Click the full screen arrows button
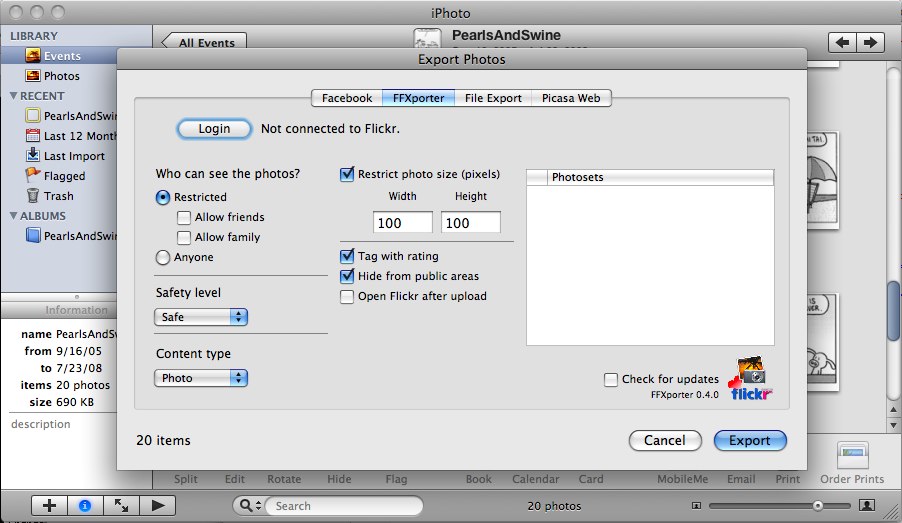 [121, 506]
